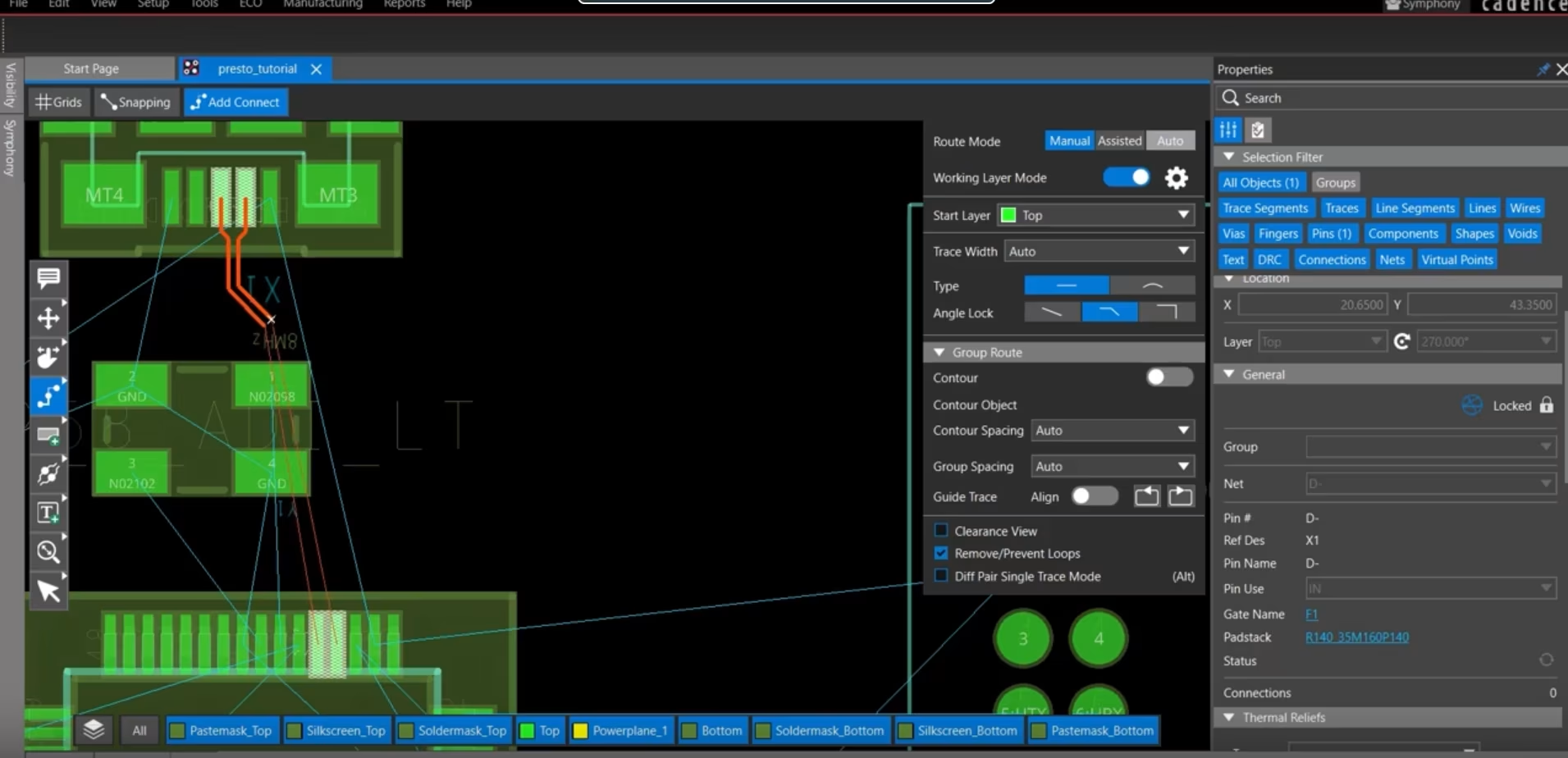The image size is (1568, 758).
Task: Collapse the General section
Action: (x=1228, y=374)
